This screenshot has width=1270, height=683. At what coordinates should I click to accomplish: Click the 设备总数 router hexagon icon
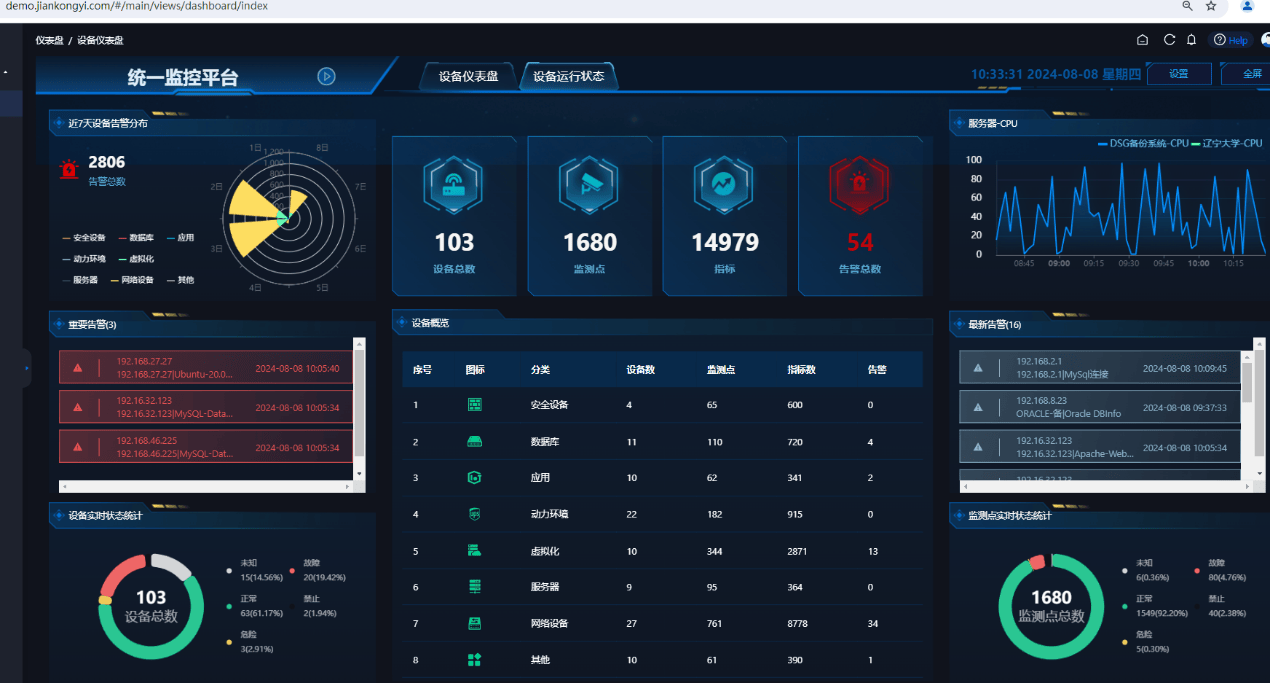pos(455,184)
